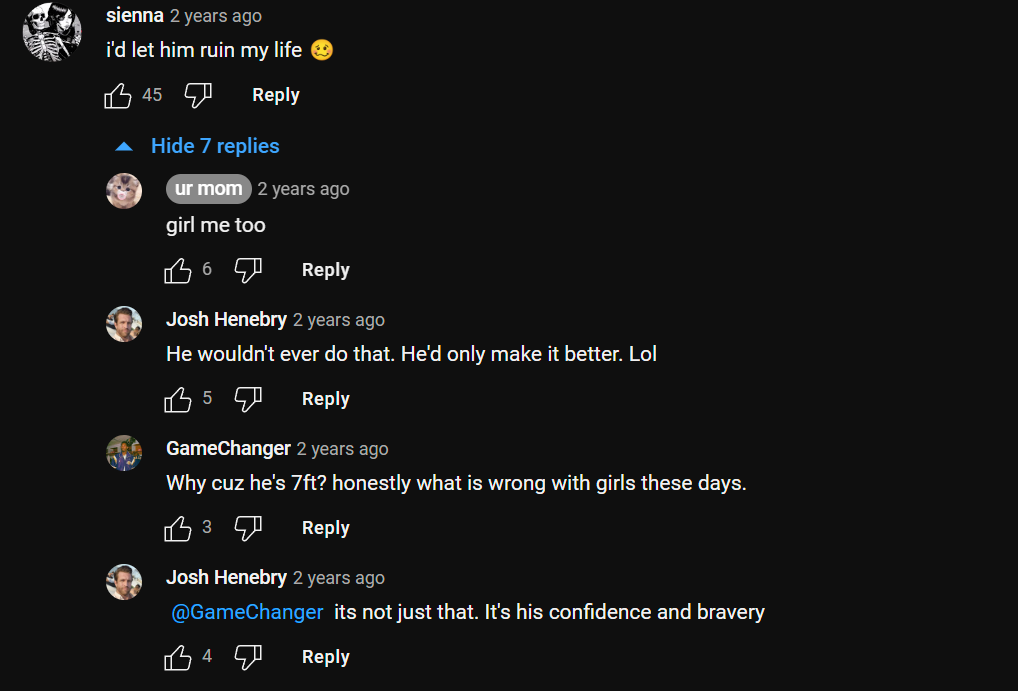The height and width of the screenshot is (691, 1018).
Task: Thumbs down Josh Henebry's 'make it better' reply
Action: 248,399
